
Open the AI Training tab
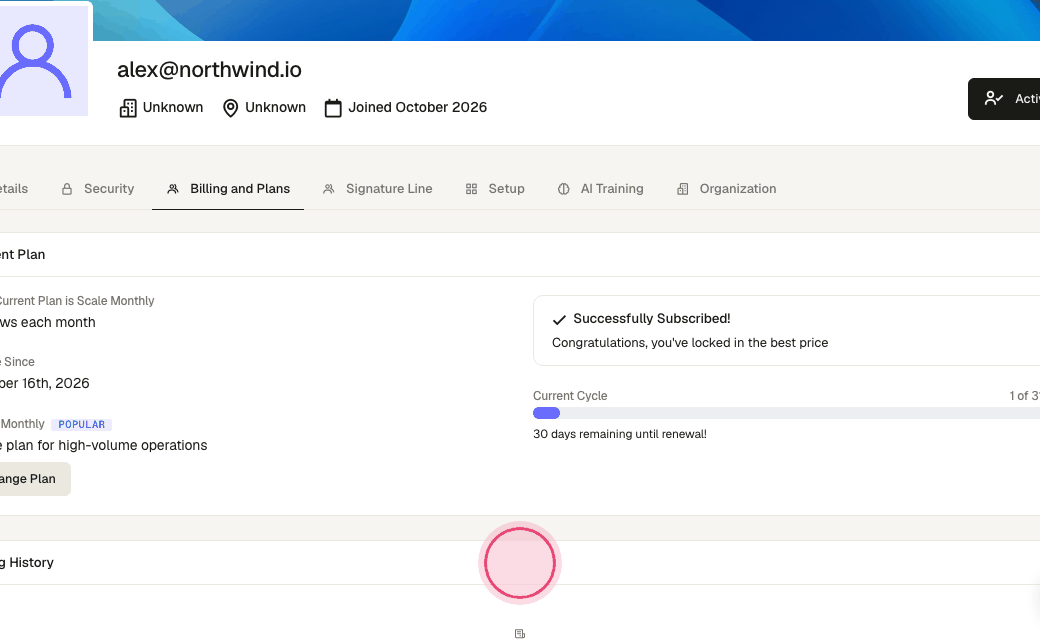coord(600,189)
